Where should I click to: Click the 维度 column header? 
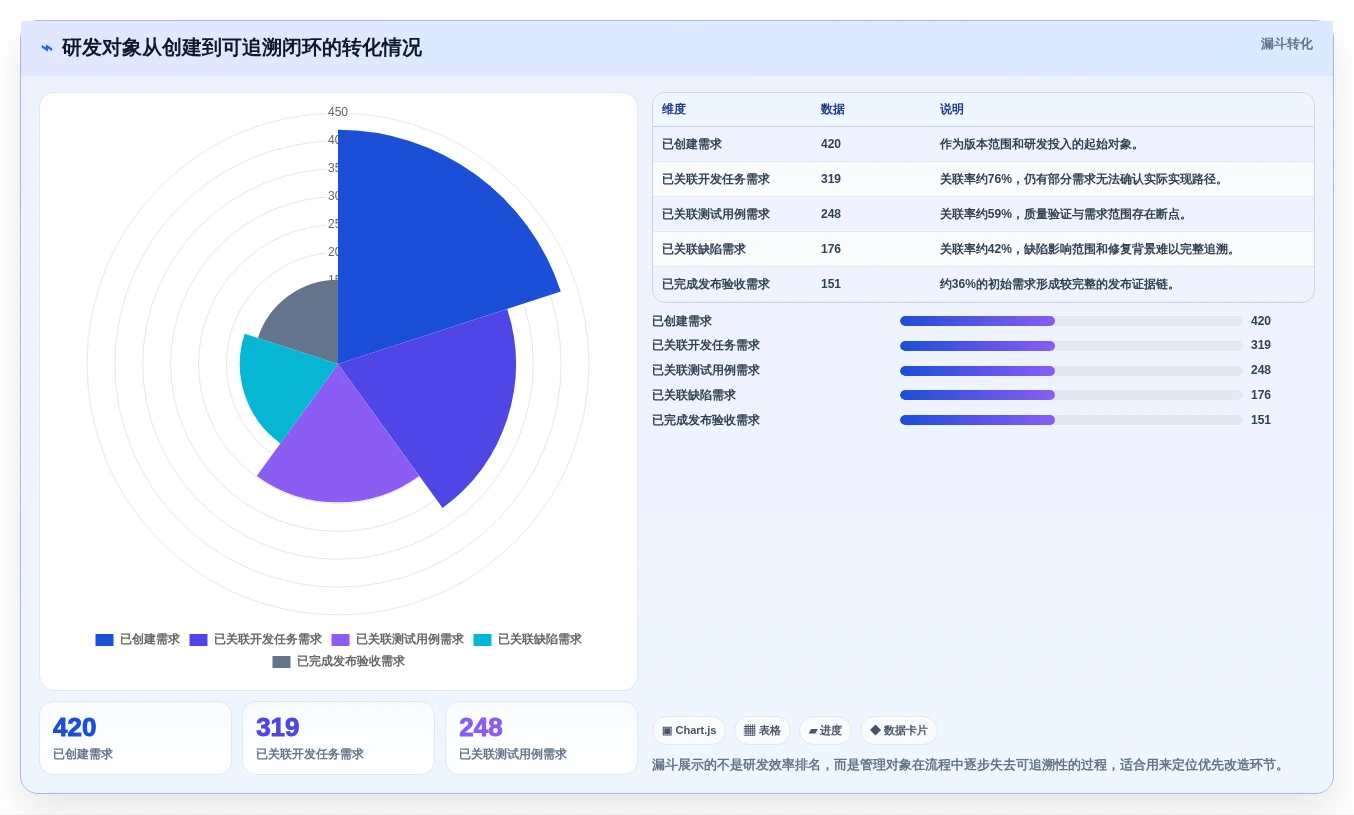coord(674,110)
